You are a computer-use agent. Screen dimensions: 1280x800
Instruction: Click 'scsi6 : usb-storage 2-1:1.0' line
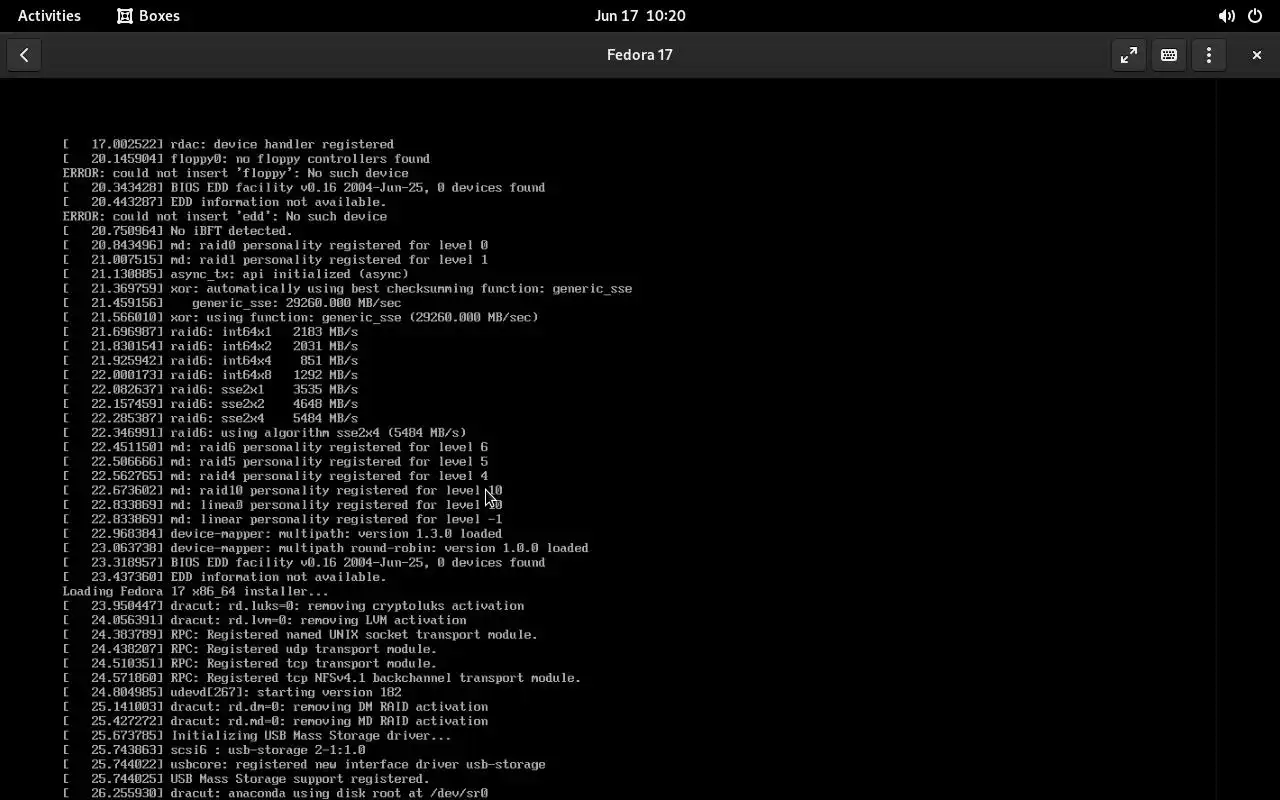214,750
